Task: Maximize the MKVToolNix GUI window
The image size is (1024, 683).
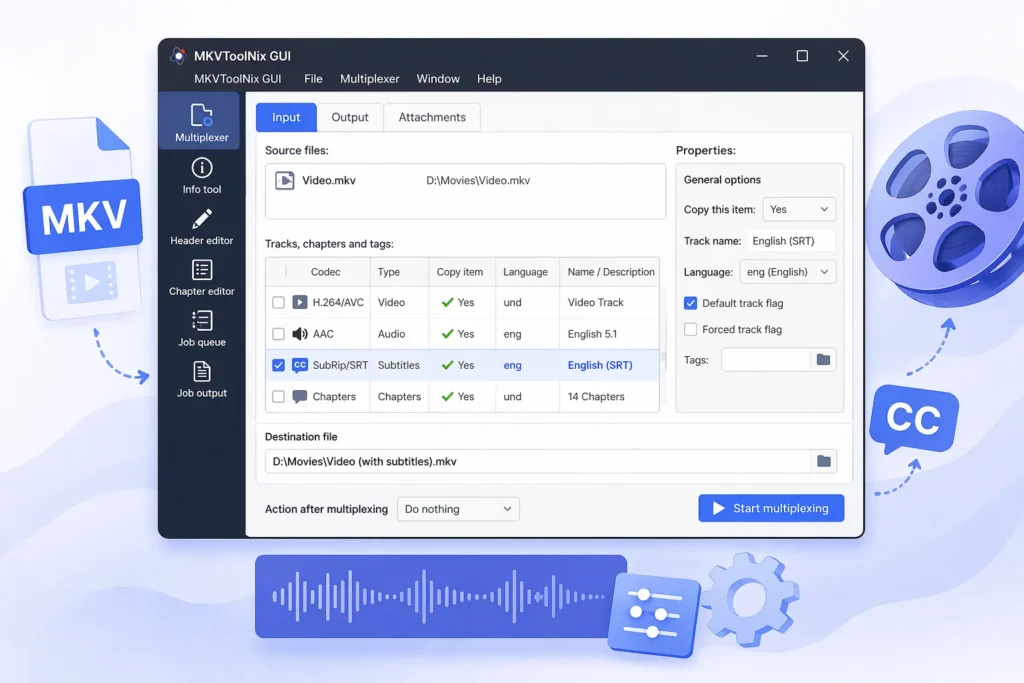Action: point(802,56)
